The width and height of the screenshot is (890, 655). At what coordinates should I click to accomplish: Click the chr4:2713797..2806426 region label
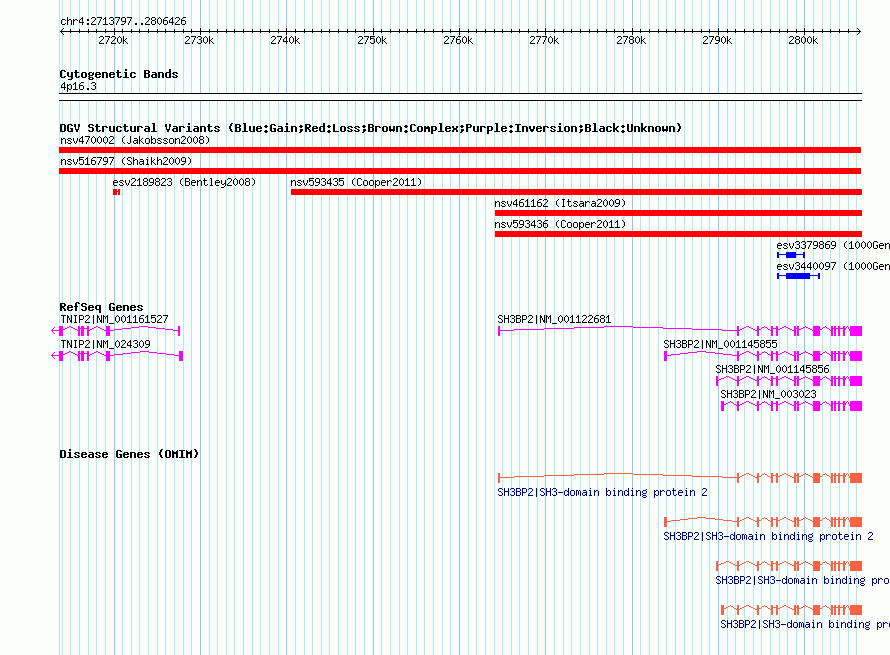coord(123,22)
